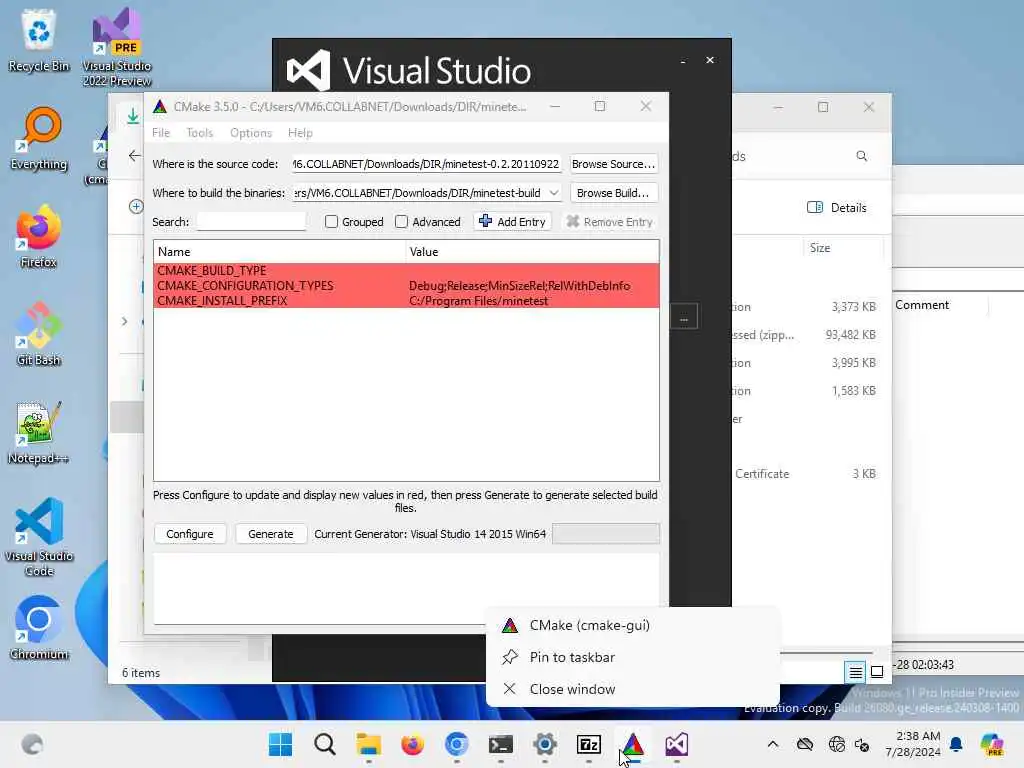1024x768 pixels.
Task: Click the Name column header in CMake
Action: click(x=280, y=251)
